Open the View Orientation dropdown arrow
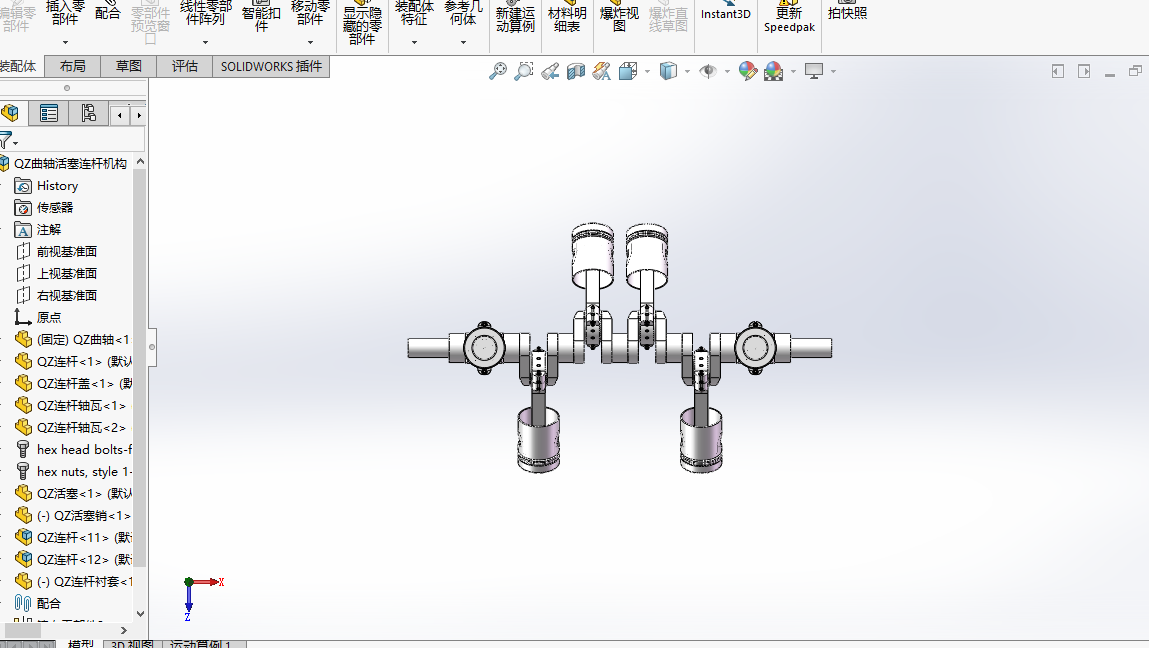 [x=646, y=71]
